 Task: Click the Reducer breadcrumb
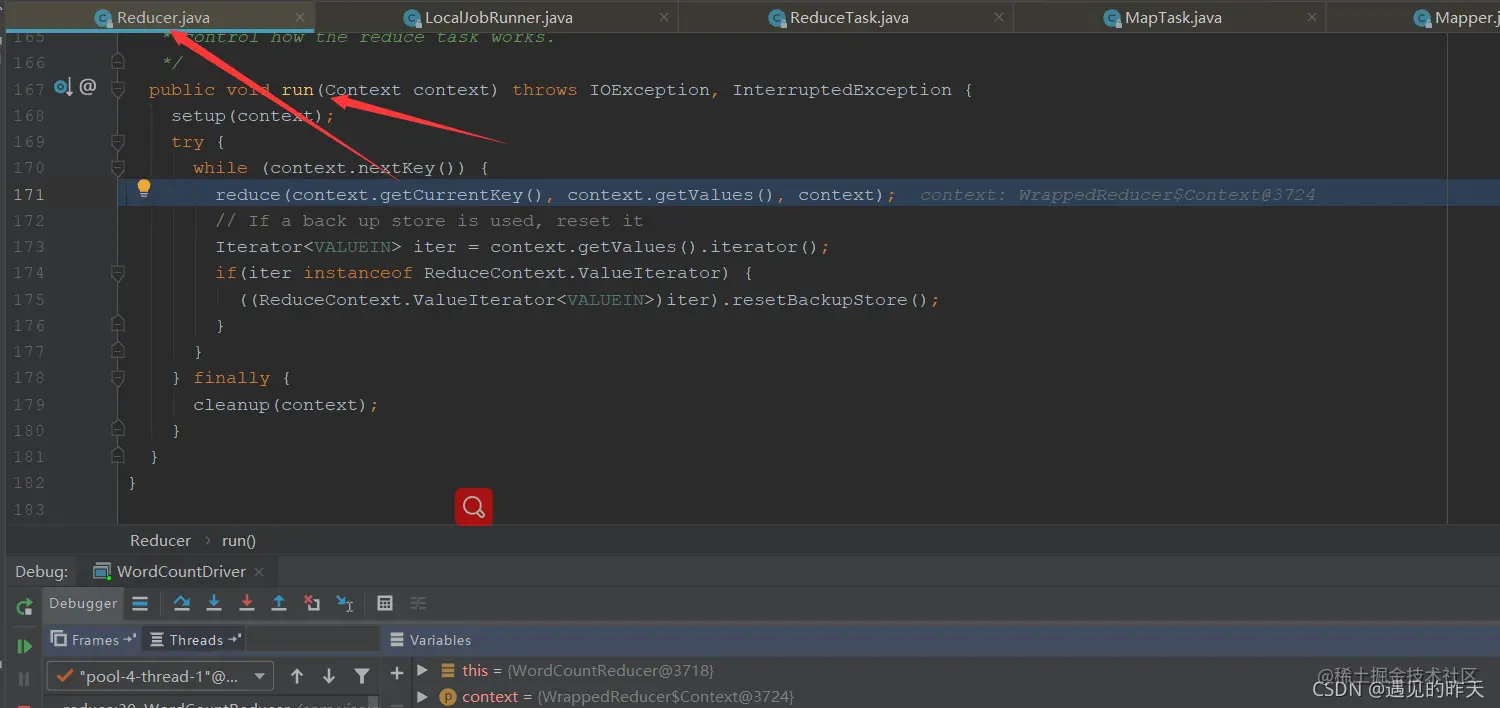point(160,541)
